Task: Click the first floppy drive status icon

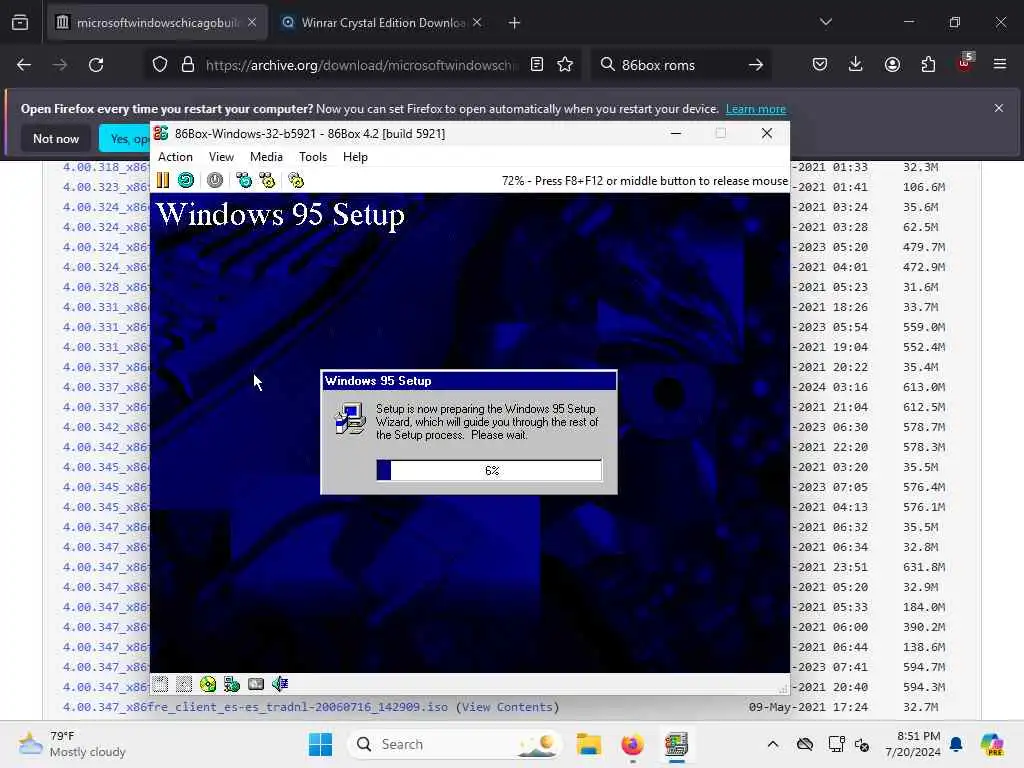Action: pyautogui.click(x=161, y=684)
